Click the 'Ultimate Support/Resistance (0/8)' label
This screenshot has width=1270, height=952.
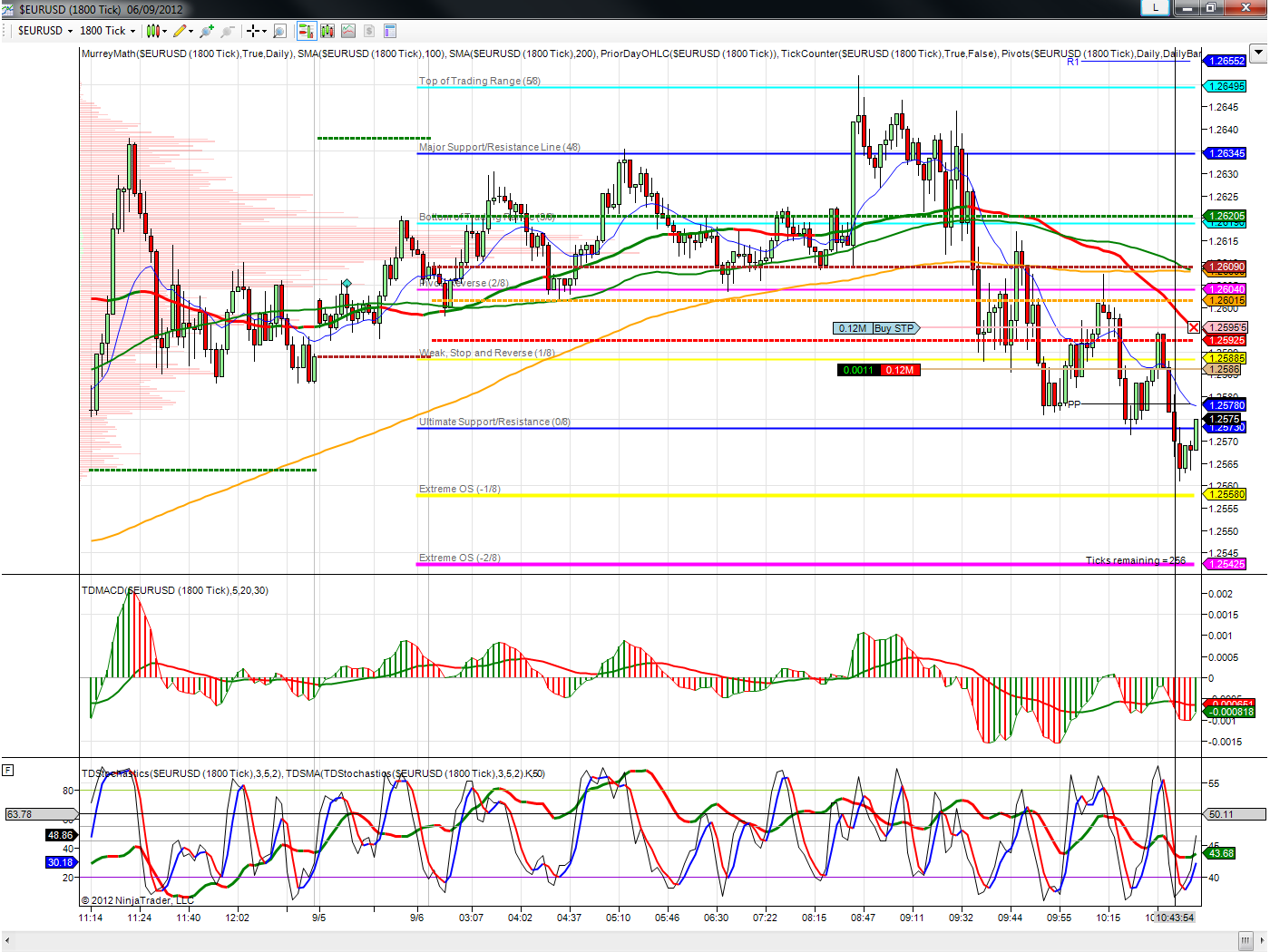(x=494, y=422)
